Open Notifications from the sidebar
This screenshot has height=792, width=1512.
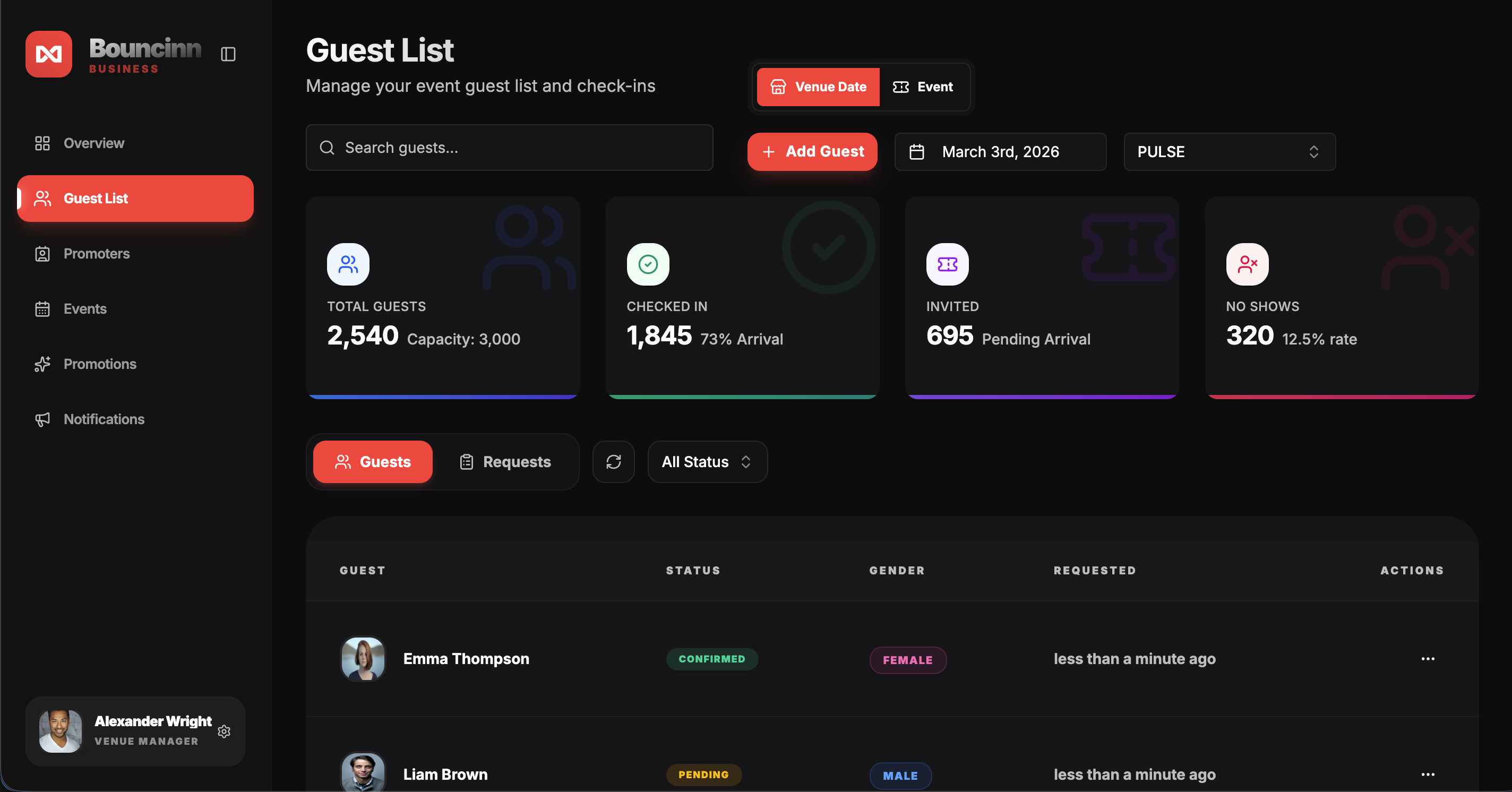point(104,419)
